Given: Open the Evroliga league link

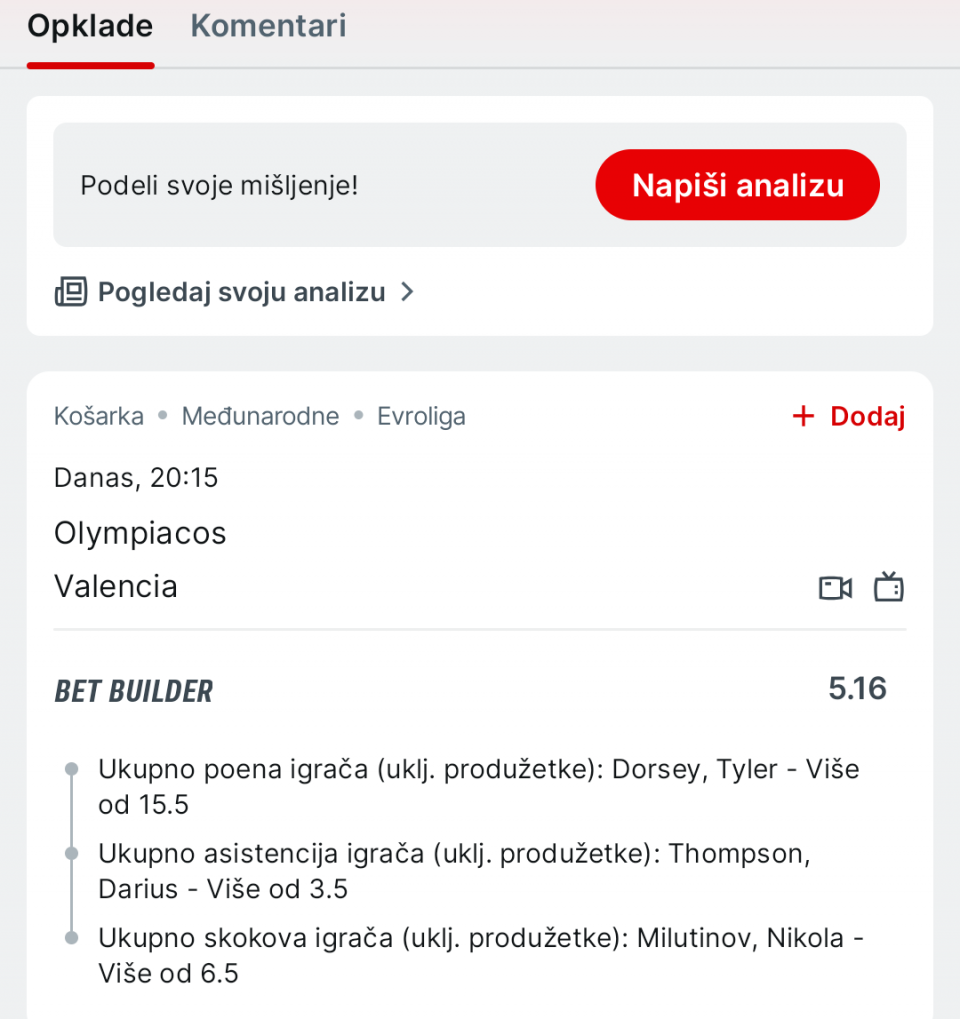Looking at the screenshot, I should click(x=421, y=416).
